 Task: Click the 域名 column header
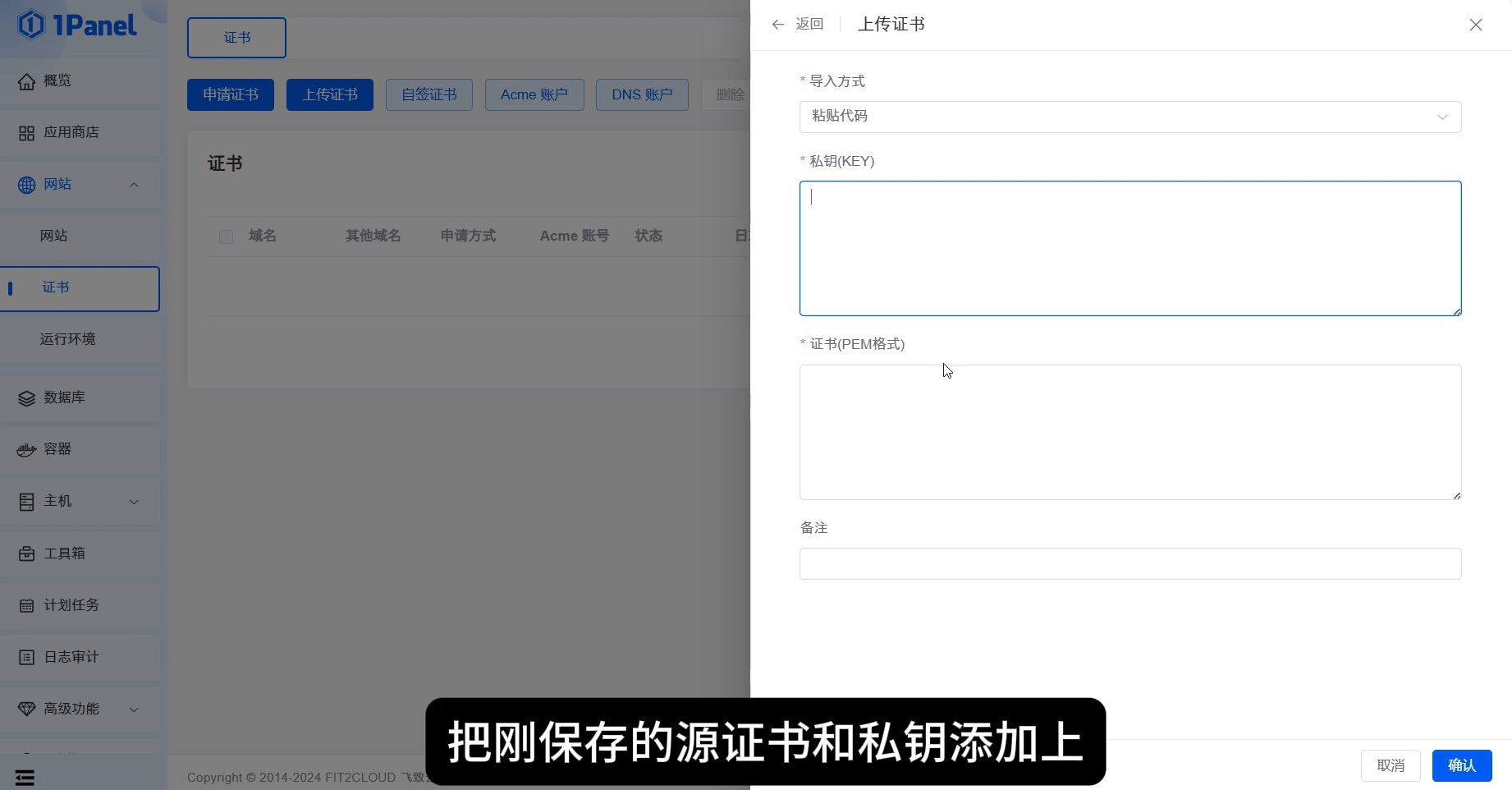(x=263, y=237)
